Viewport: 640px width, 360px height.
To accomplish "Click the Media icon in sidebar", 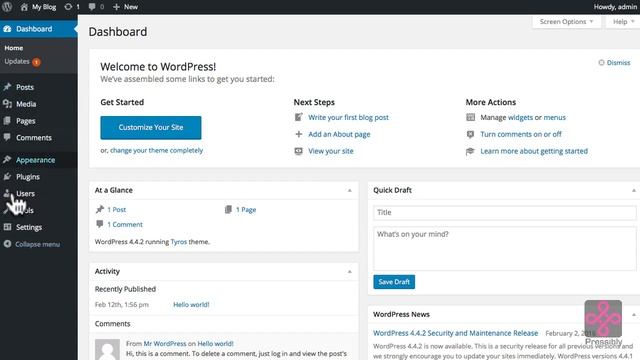I will pos(7,104).
